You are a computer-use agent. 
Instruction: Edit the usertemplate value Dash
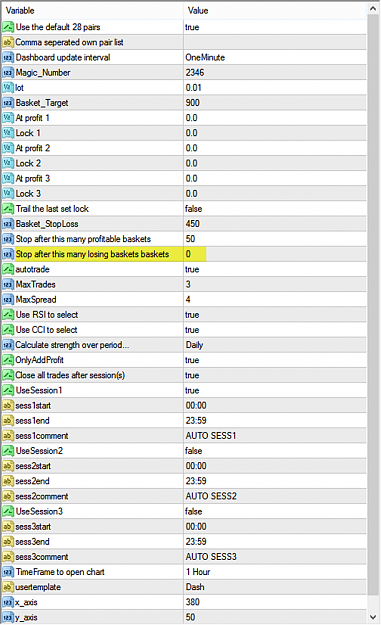[x=195, y=587]
